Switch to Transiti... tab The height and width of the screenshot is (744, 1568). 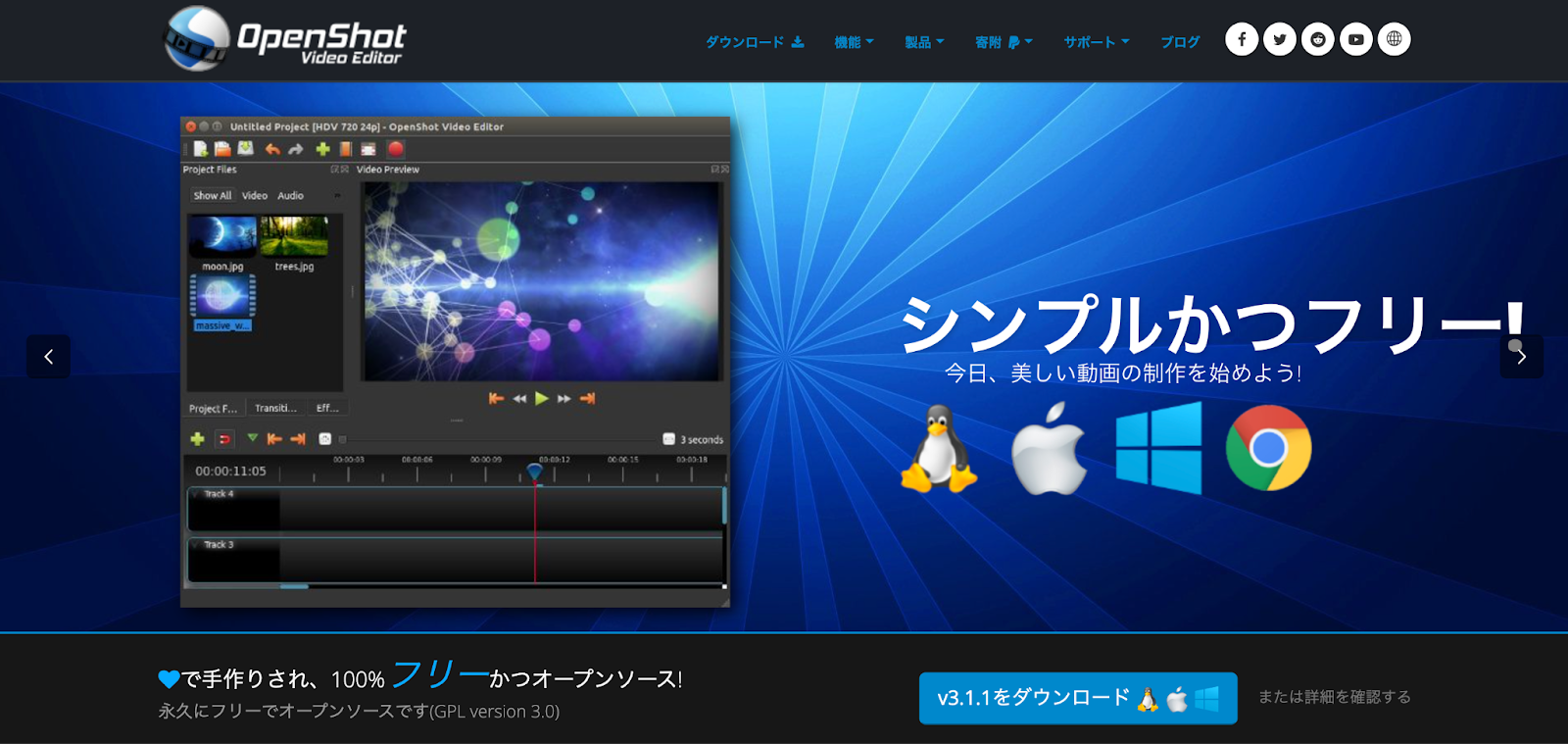click(x=275, y=408)
